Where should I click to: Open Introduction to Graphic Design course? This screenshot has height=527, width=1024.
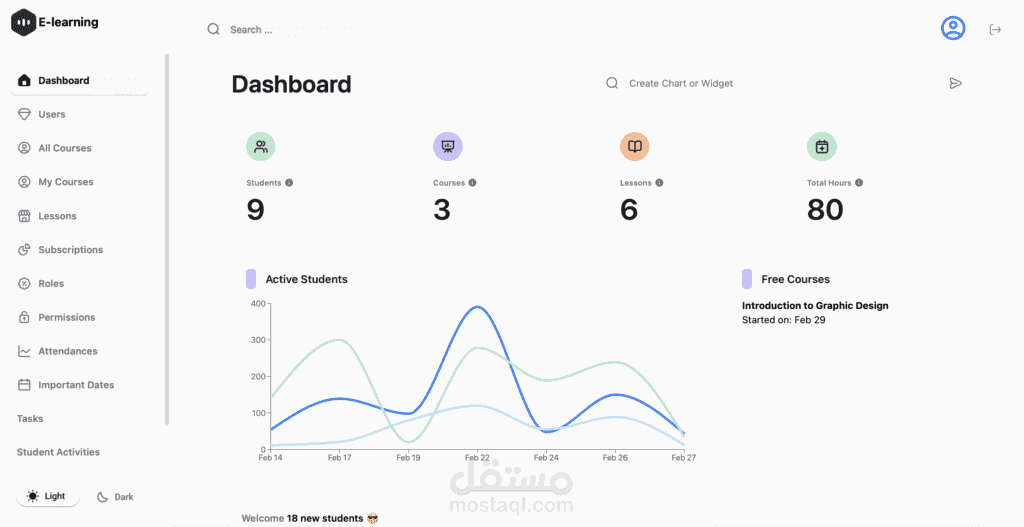(x=815, y=306)
